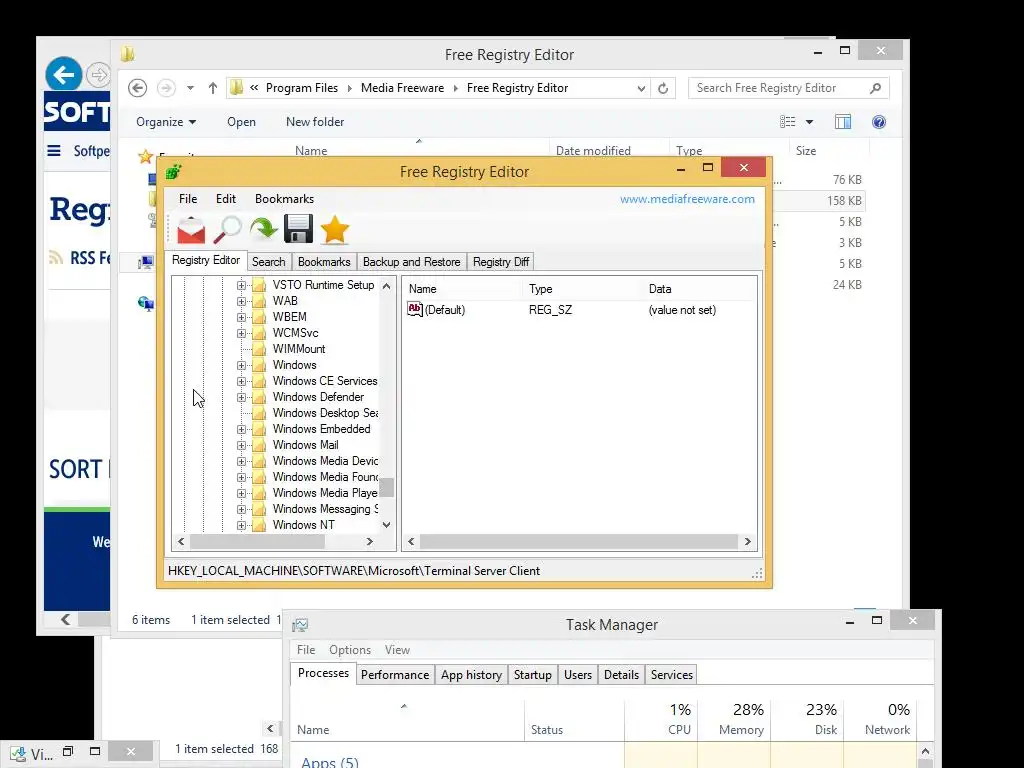This screenshot has height=768, width=1024.
Task: Click New folder in Explorer toolbar
Action: (x=315, y=122)
